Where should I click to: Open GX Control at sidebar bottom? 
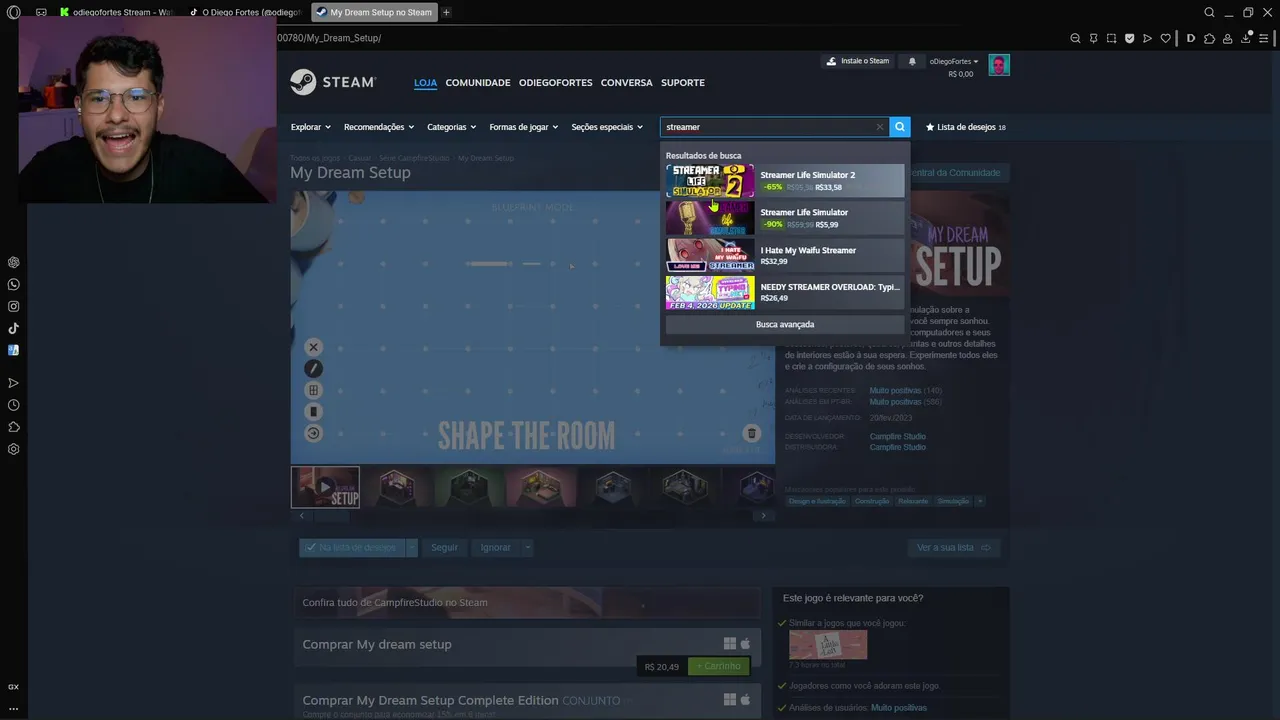[x=13, y=687]
